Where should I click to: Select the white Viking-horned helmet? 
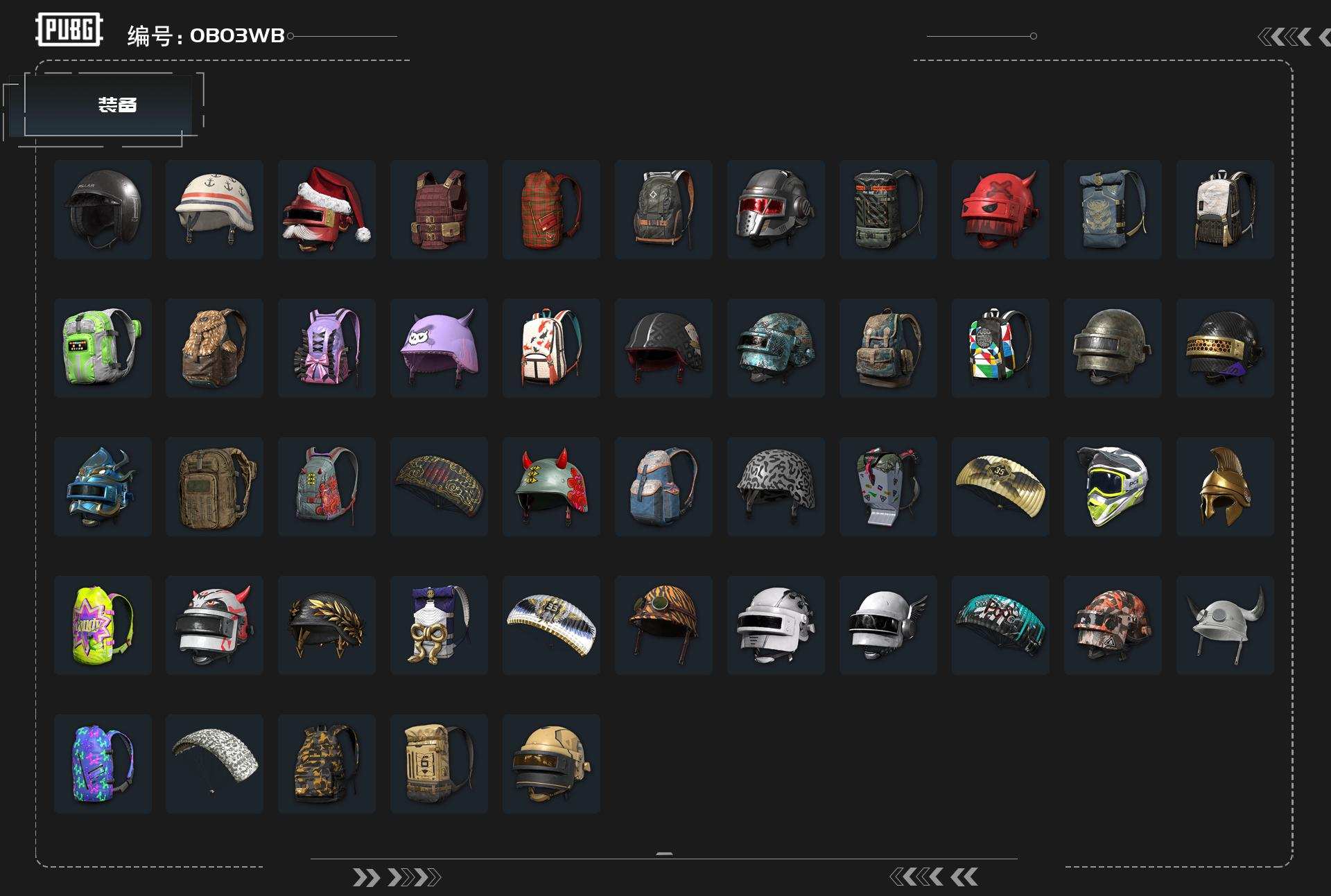(1226, 625)
